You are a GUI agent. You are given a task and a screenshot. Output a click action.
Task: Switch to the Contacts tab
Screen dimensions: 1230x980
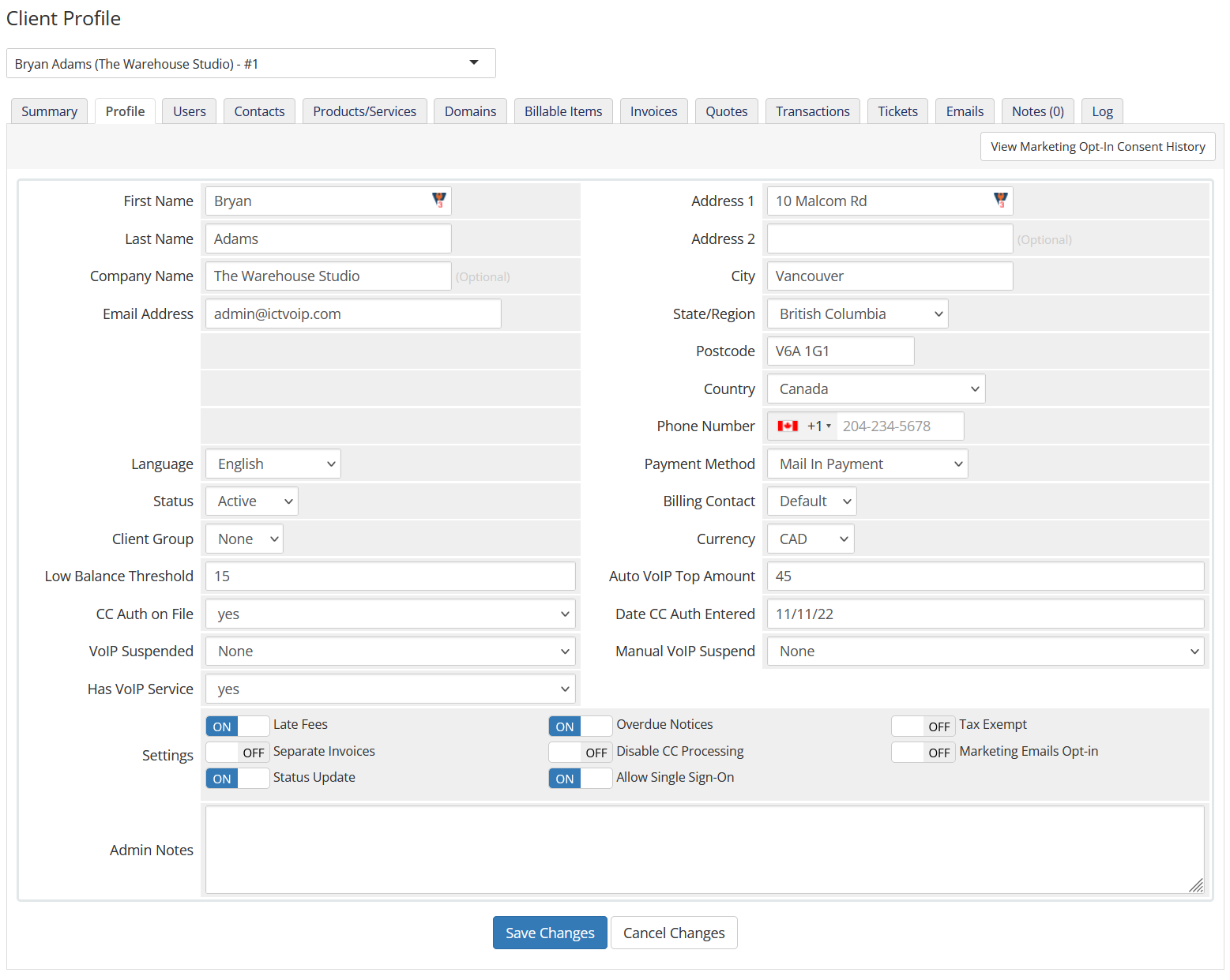click(259, 111)
